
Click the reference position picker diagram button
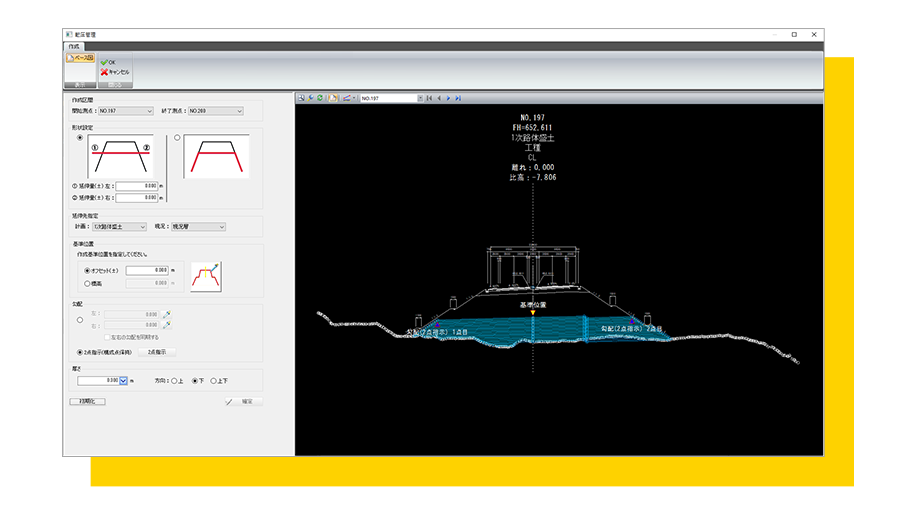(206, 277)
